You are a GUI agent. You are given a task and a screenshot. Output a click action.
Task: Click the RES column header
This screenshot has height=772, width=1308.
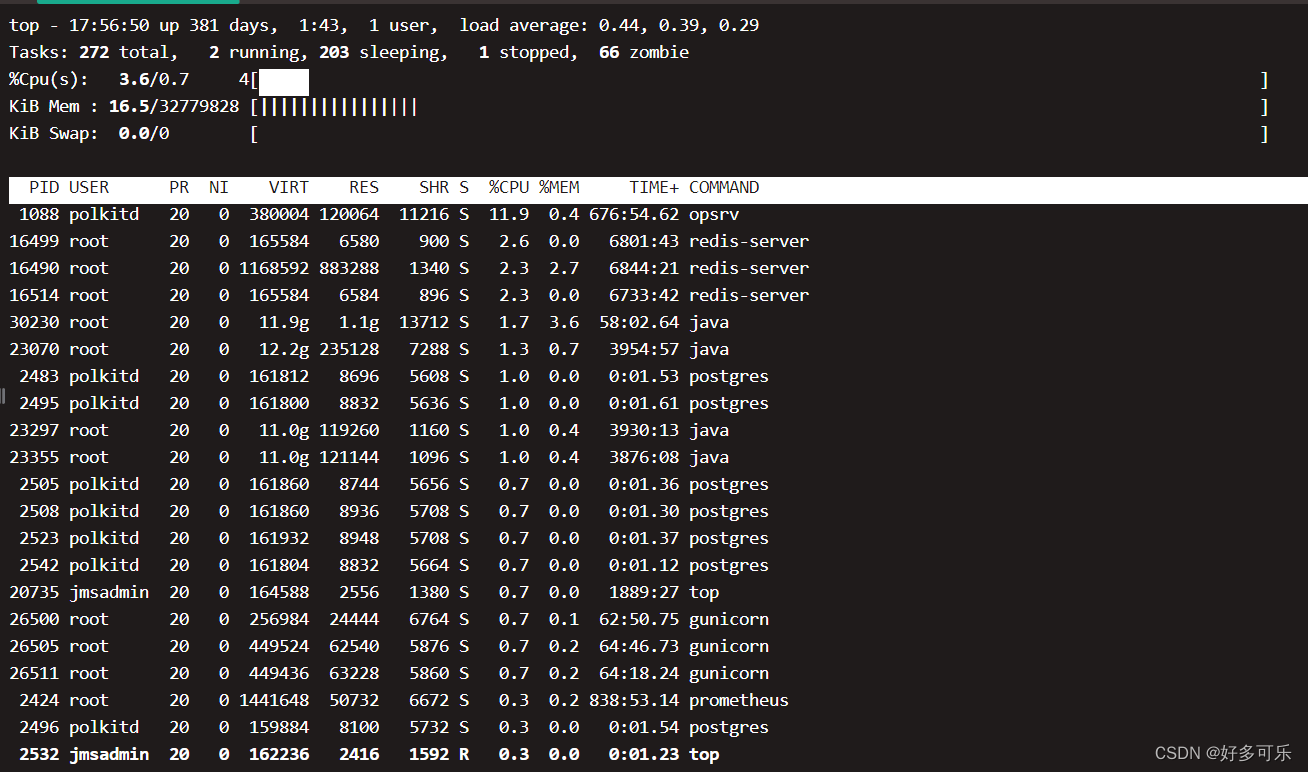point(364,187)
